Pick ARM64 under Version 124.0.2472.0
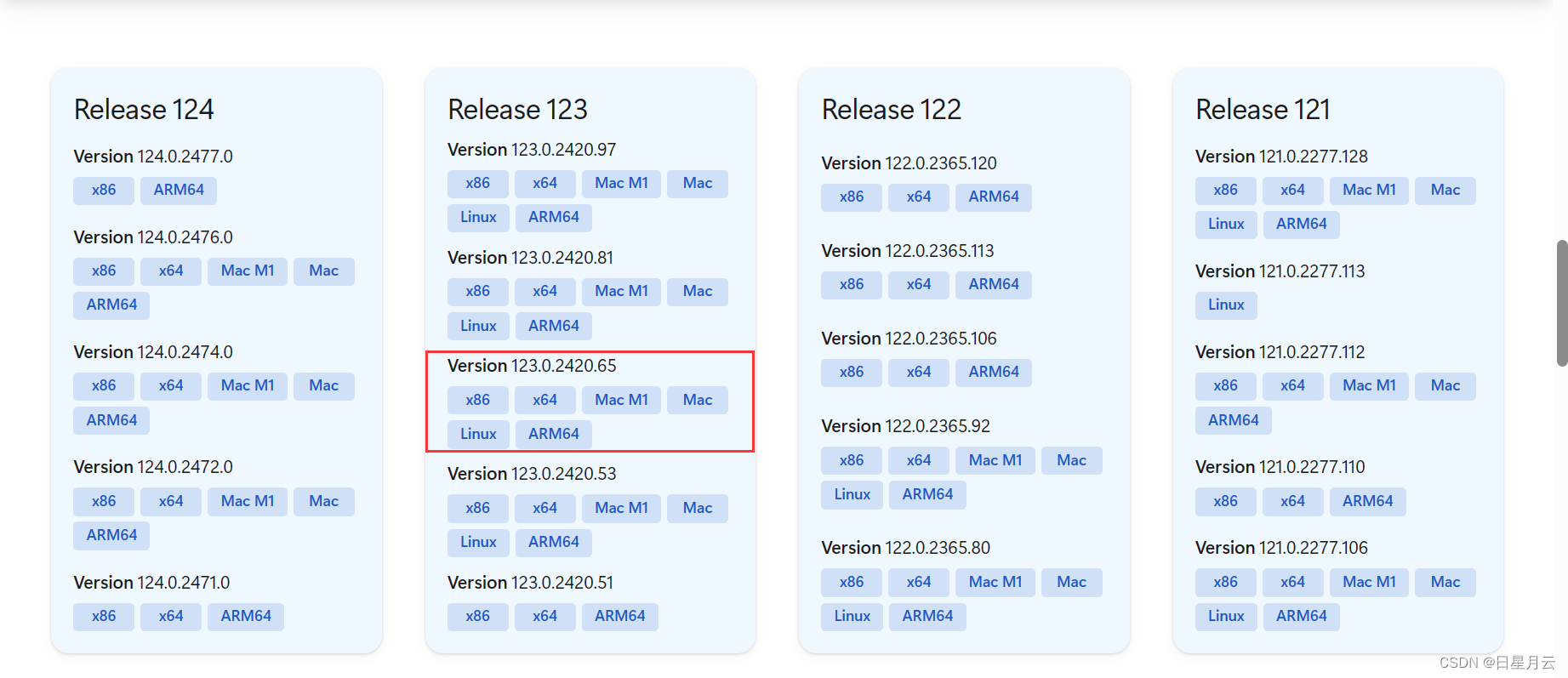 point(111,536)
